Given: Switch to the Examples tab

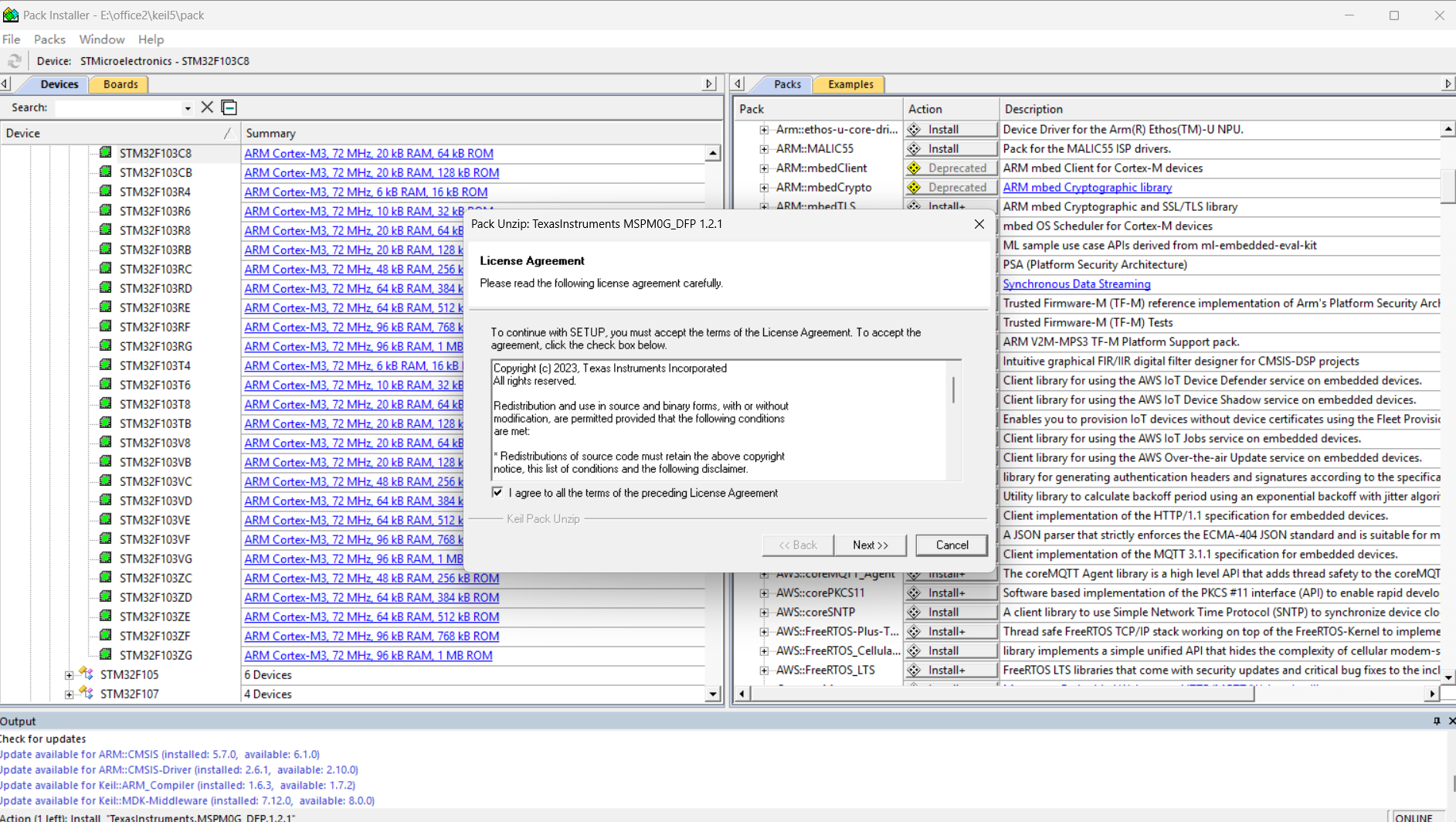Looking at the screenshot, I should point(850,84).
